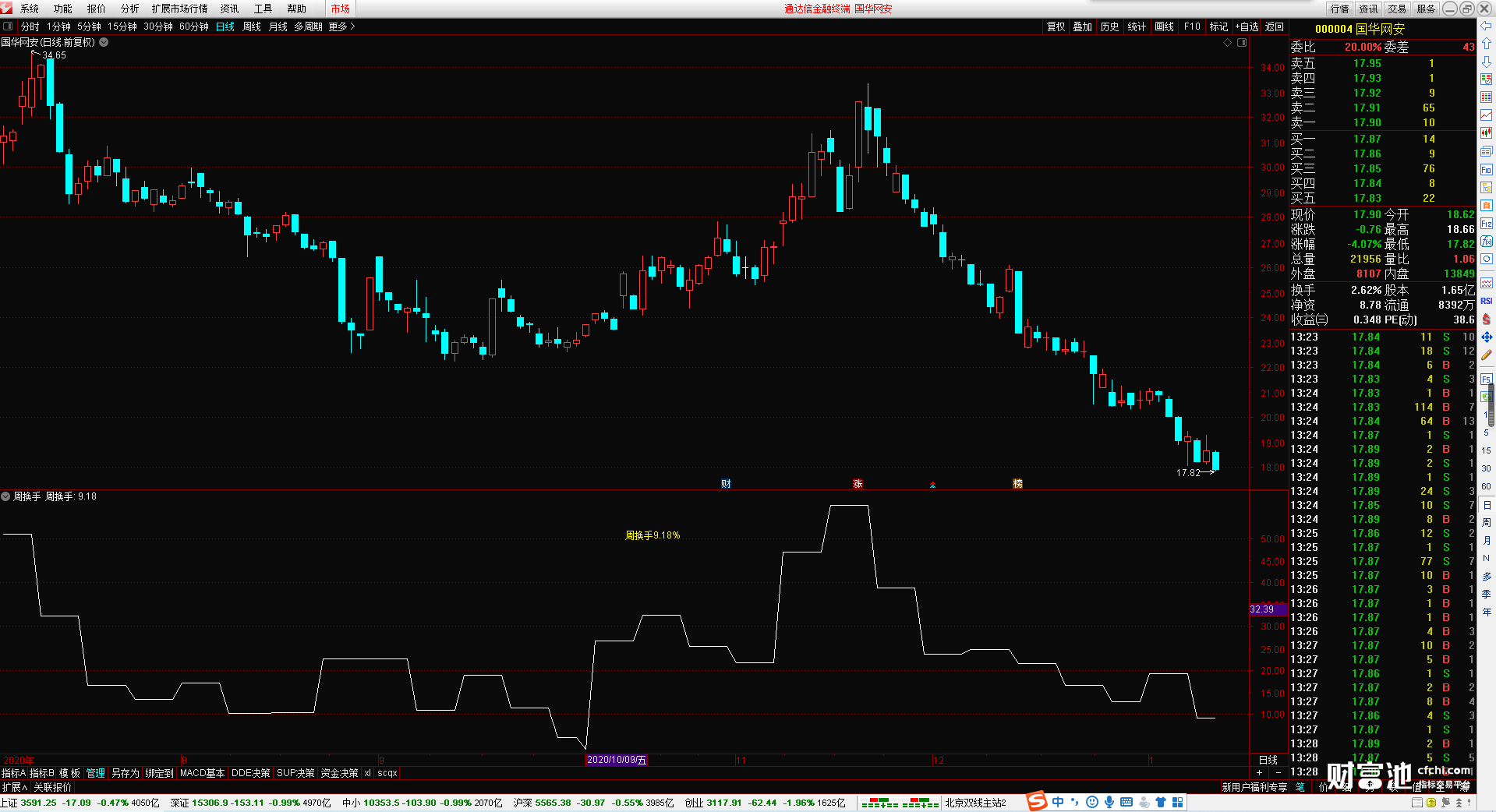The height and width of the screenshot is (812, 1496).
Task: Open the 新用户福利专享 link
Action: tap(1254, 787)
